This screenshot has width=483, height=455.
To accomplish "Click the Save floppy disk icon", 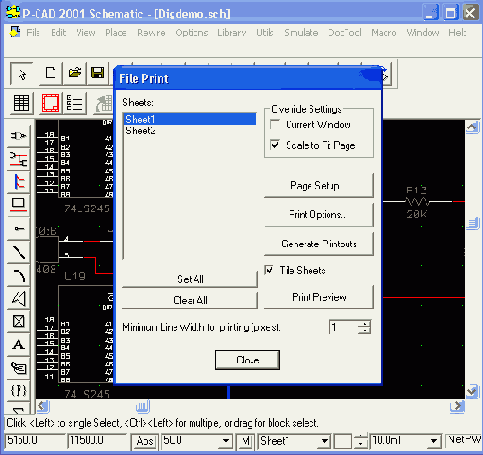I will 97,73.
